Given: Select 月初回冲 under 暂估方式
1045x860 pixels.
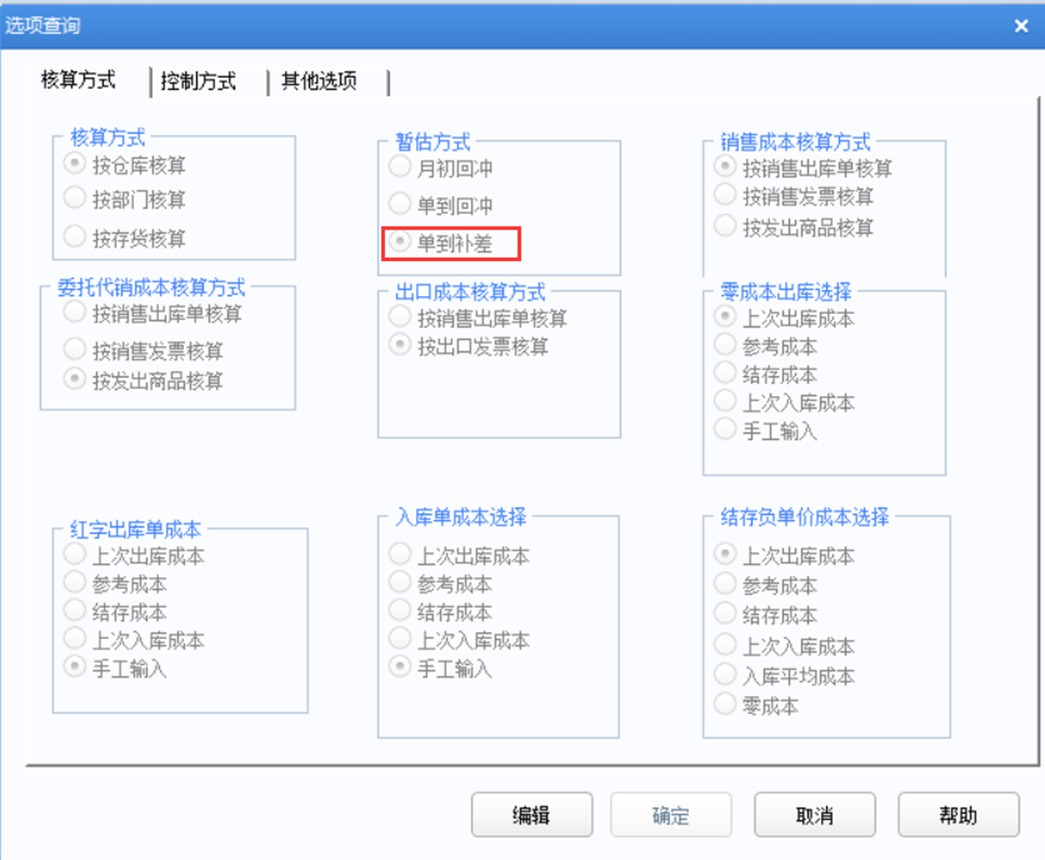Looking at the screenshot, I should pos(400,167).
